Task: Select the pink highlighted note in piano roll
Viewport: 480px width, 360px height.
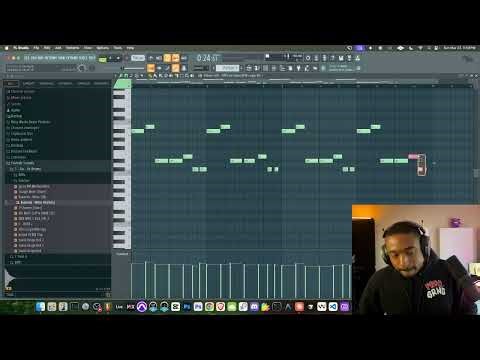Action: point(413,156)
